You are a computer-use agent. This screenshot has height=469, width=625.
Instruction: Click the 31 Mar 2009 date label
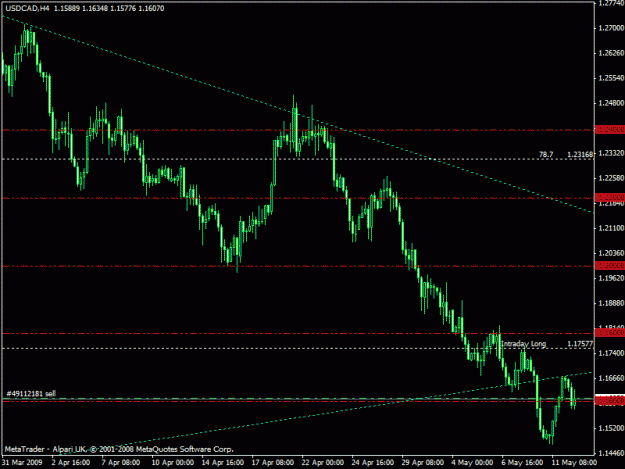(x=22, y=463)
